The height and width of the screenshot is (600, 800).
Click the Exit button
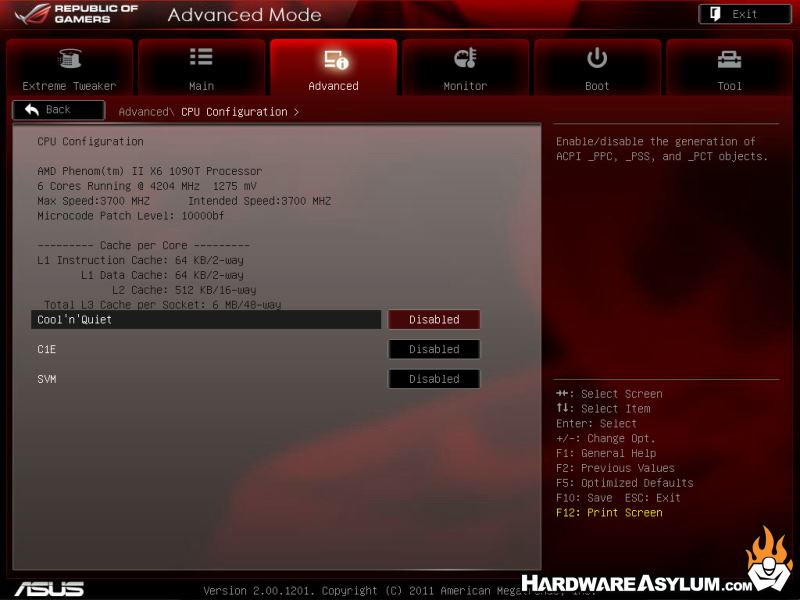[745, 14]
